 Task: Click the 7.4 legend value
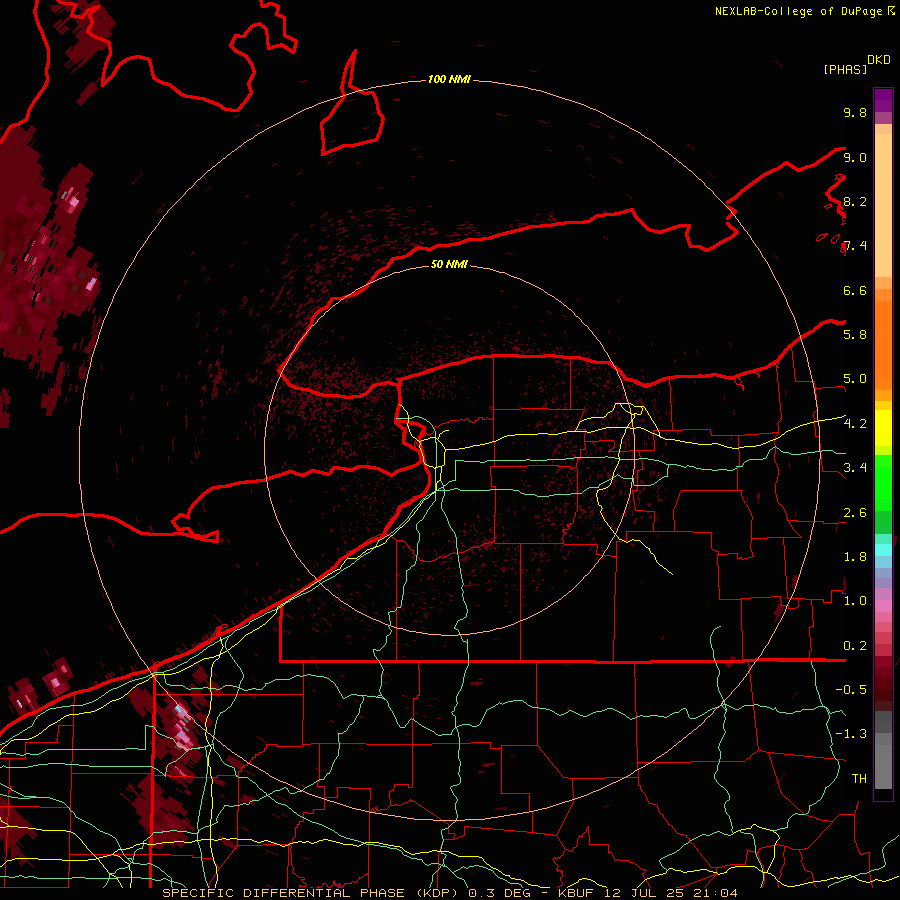click(855, 246)
